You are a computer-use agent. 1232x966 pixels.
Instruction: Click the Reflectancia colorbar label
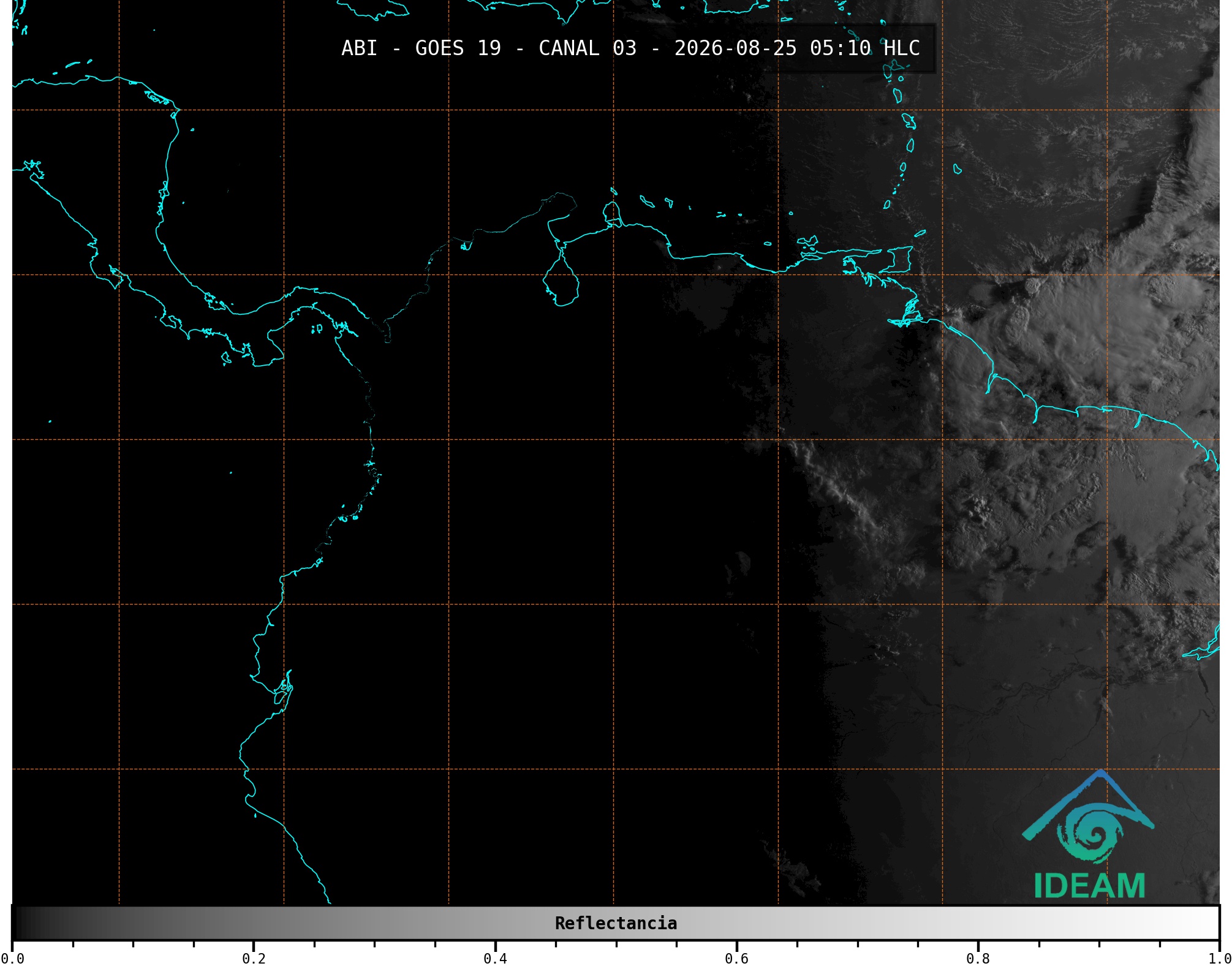[x=616, y=923]
